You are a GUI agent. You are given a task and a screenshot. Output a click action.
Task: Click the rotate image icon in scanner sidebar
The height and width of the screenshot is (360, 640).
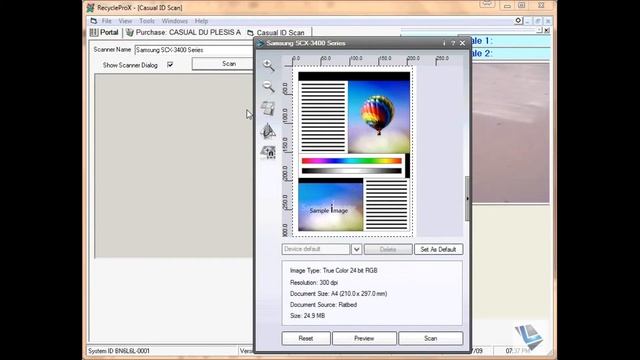(268, 108)
